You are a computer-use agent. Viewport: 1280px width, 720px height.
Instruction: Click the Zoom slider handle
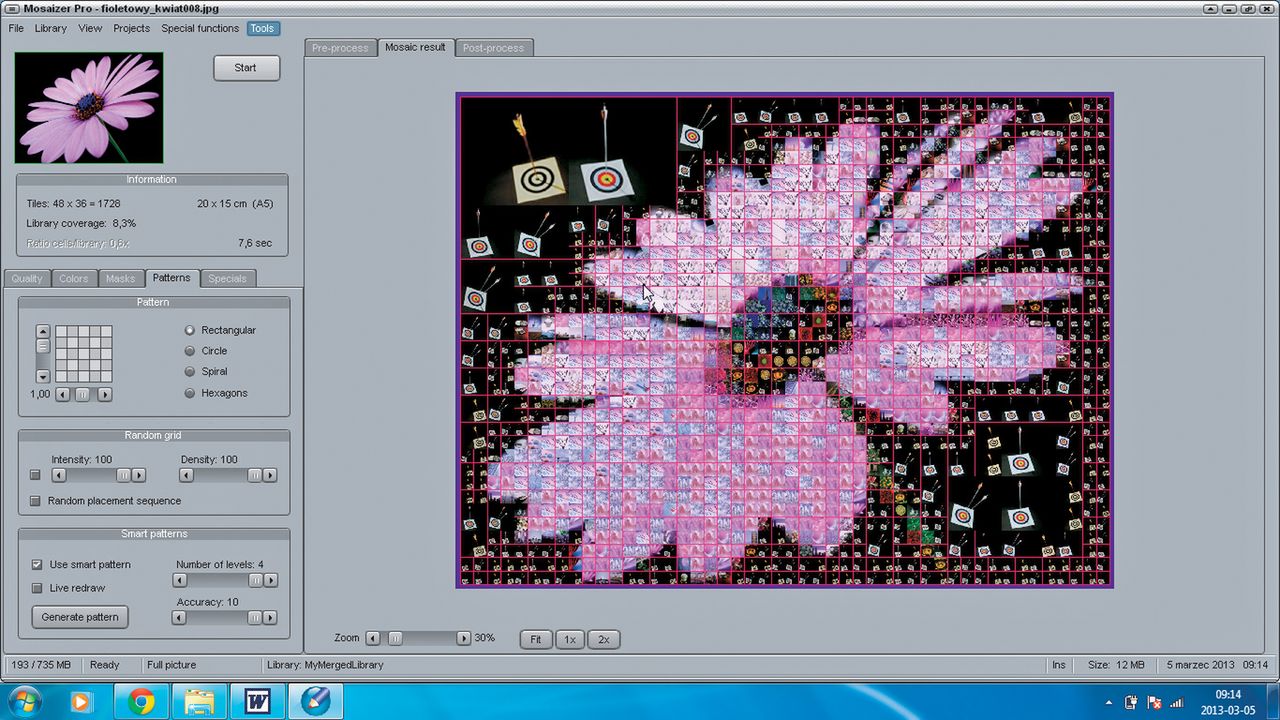pos(395,638)
